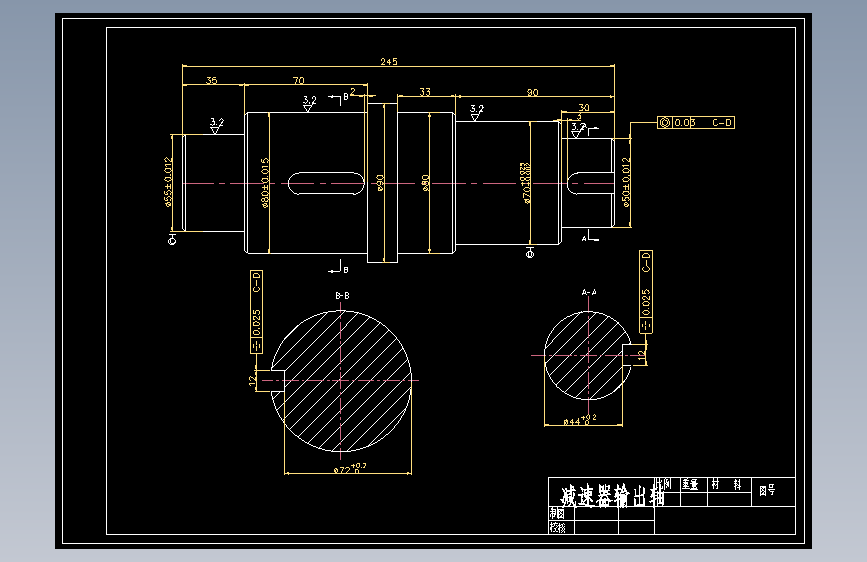867x562 pixels.
Task: Select the concentricity tolerance frame 0.03 C-D
Action: [696, 122]
